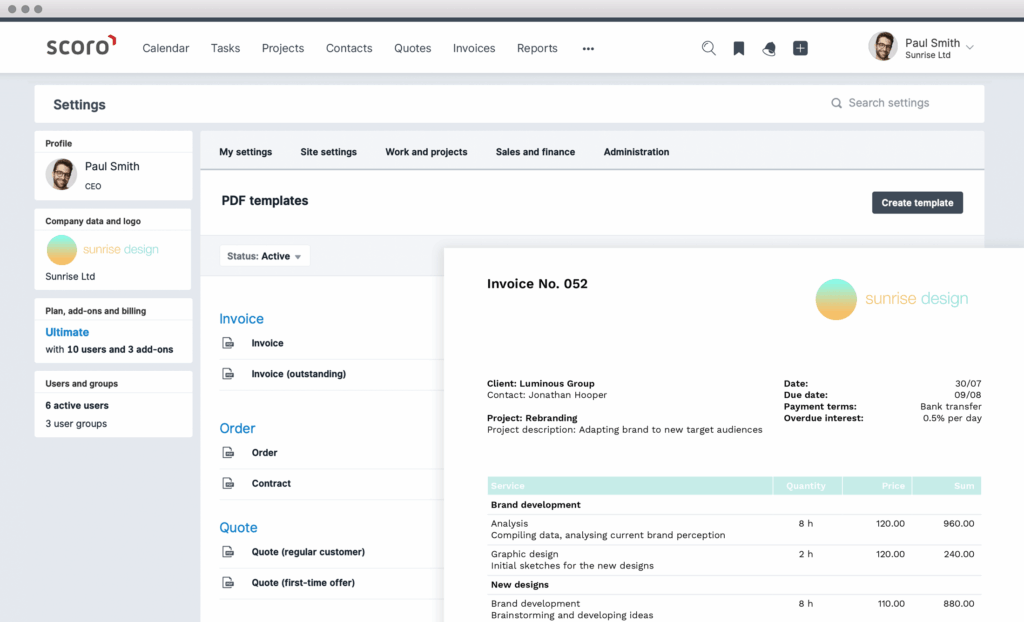Click the Order section heading
This screenshot has width=1024, height=622.
pos(237,429)
